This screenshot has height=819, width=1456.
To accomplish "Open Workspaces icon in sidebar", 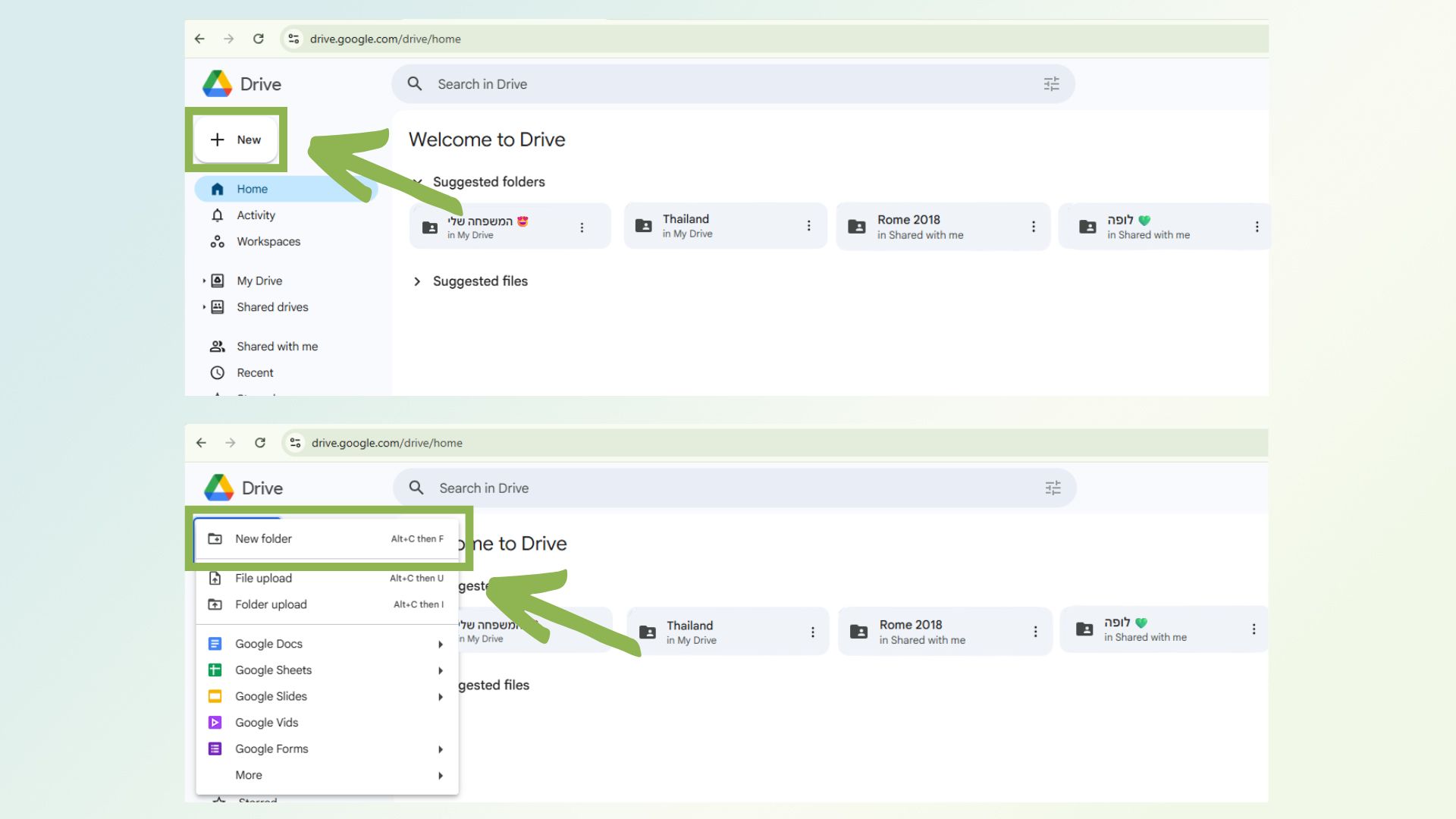I will 218,242.
